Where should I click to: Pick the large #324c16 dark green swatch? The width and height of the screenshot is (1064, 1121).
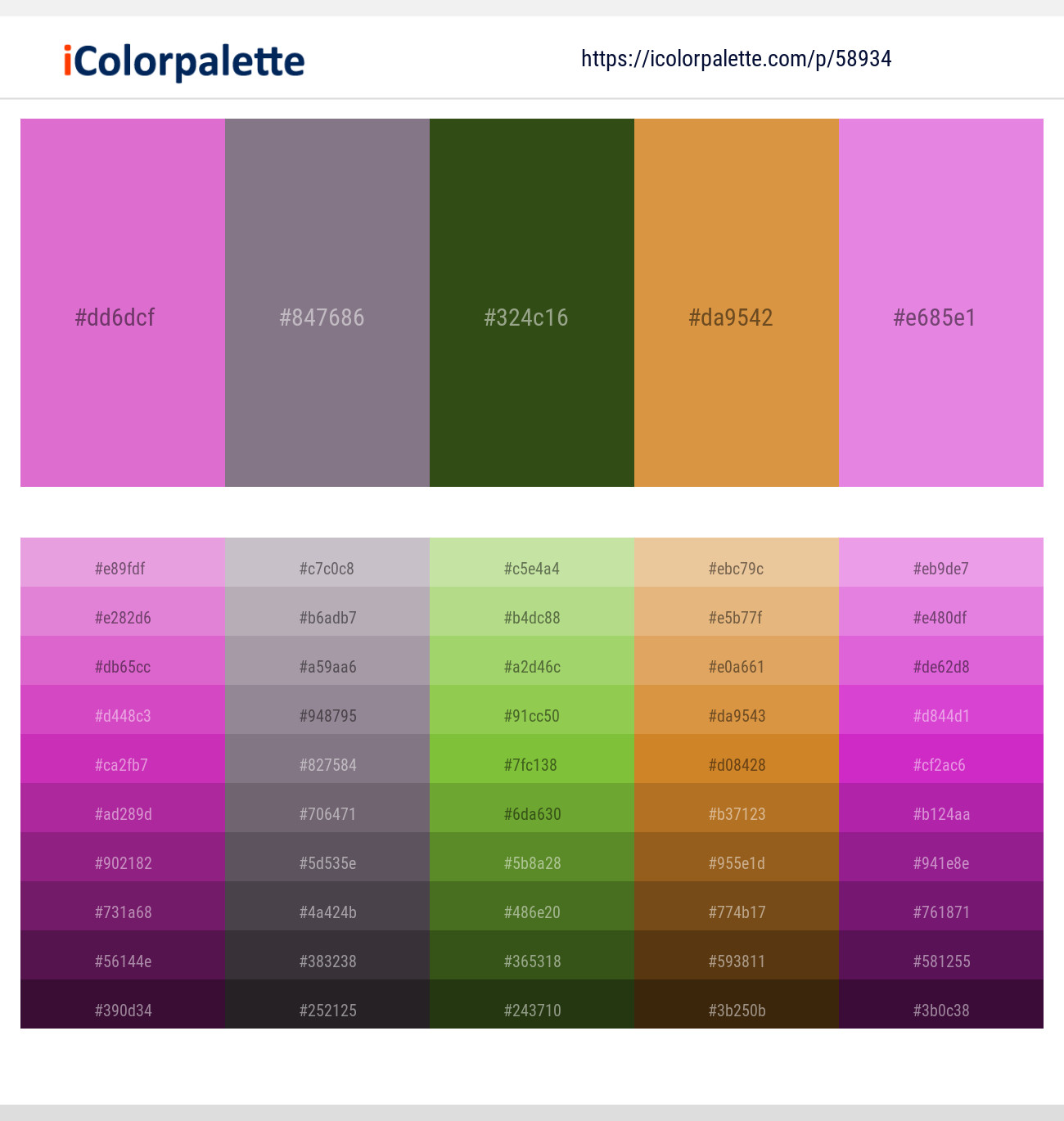click(x=532, y=303)
